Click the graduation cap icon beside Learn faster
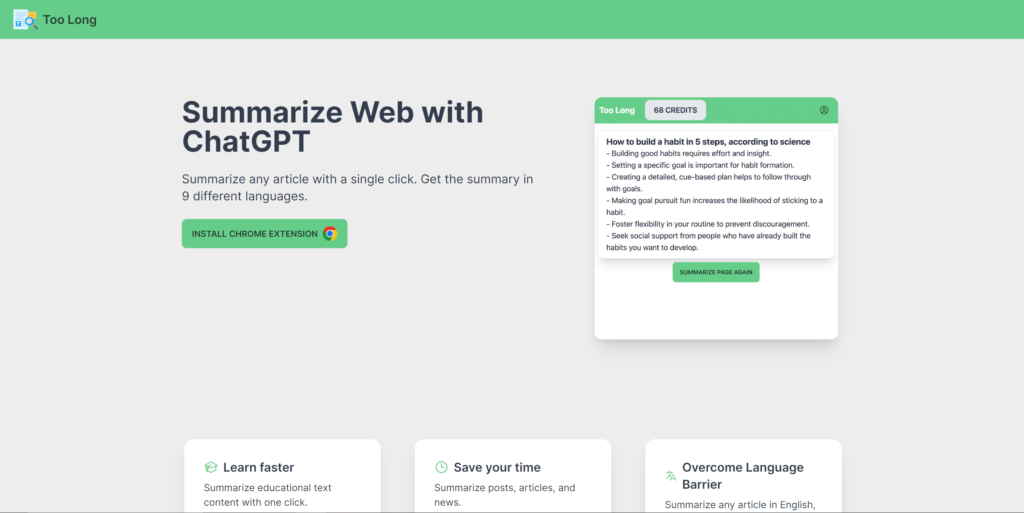The image size is (1024, 513). 211,467
